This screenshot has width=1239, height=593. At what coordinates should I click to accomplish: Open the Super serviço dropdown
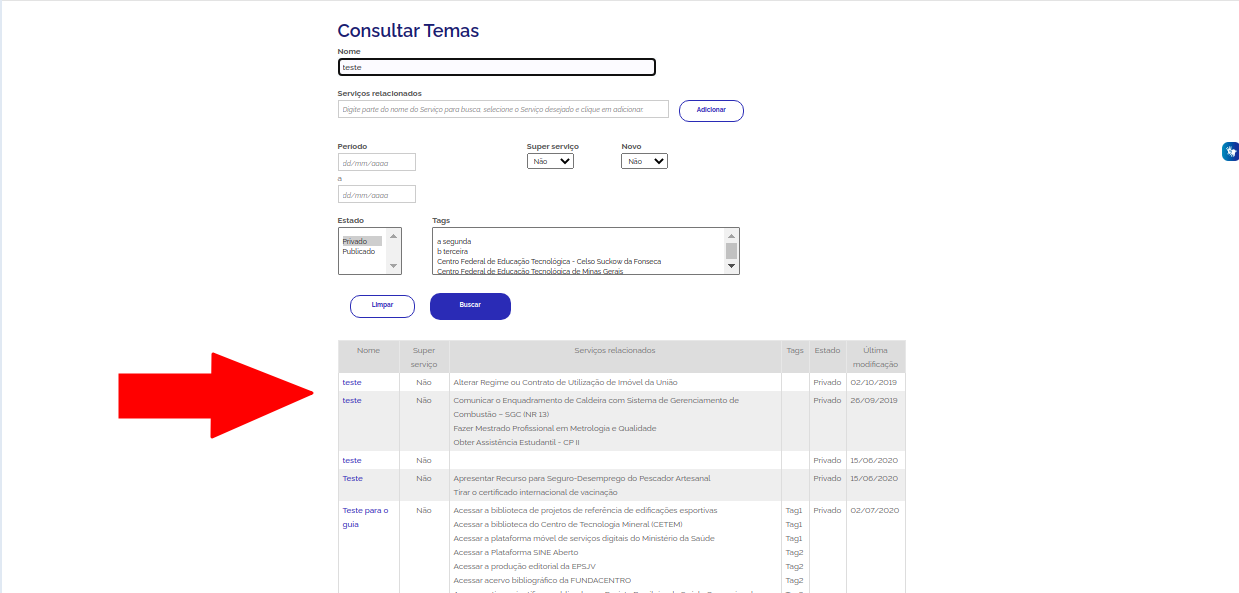(550, 161)
